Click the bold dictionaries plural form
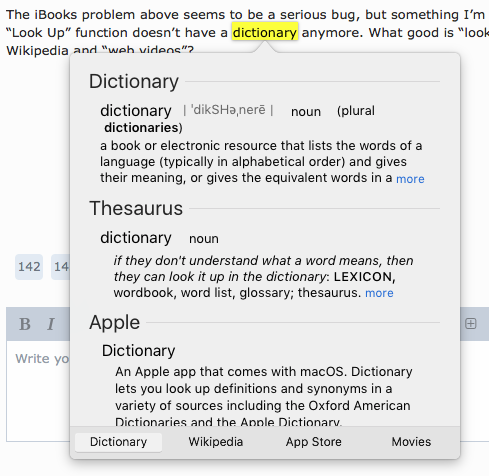The width and height of the screenshot is (489, 476). (x=143, y=128)
